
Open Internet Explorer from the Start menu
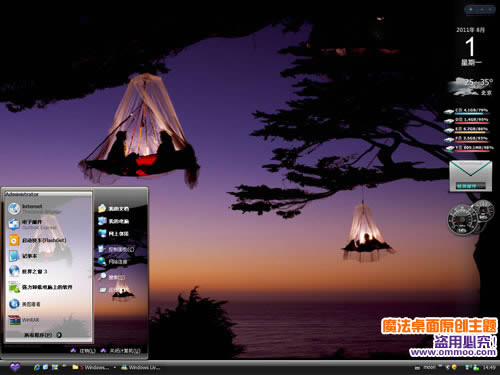coord(33,209)
